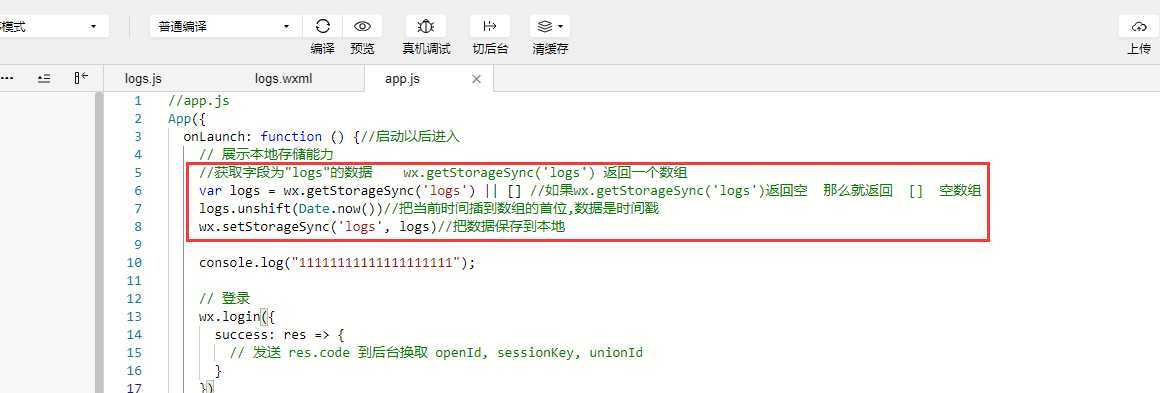Close the app.js tab
This screenshot has width=1160, height=393.
point(476,78)
